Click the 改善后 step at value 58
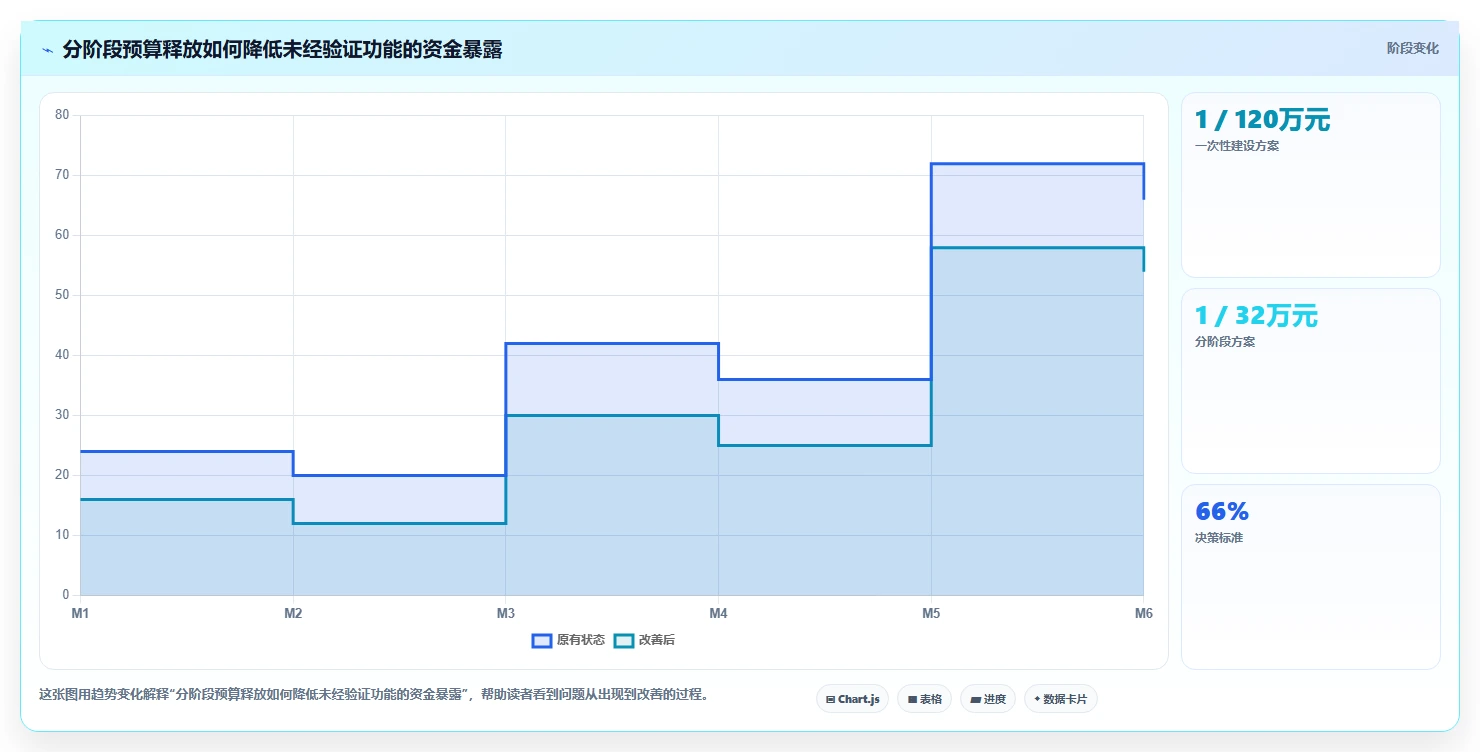 (x=1037, y=247)
